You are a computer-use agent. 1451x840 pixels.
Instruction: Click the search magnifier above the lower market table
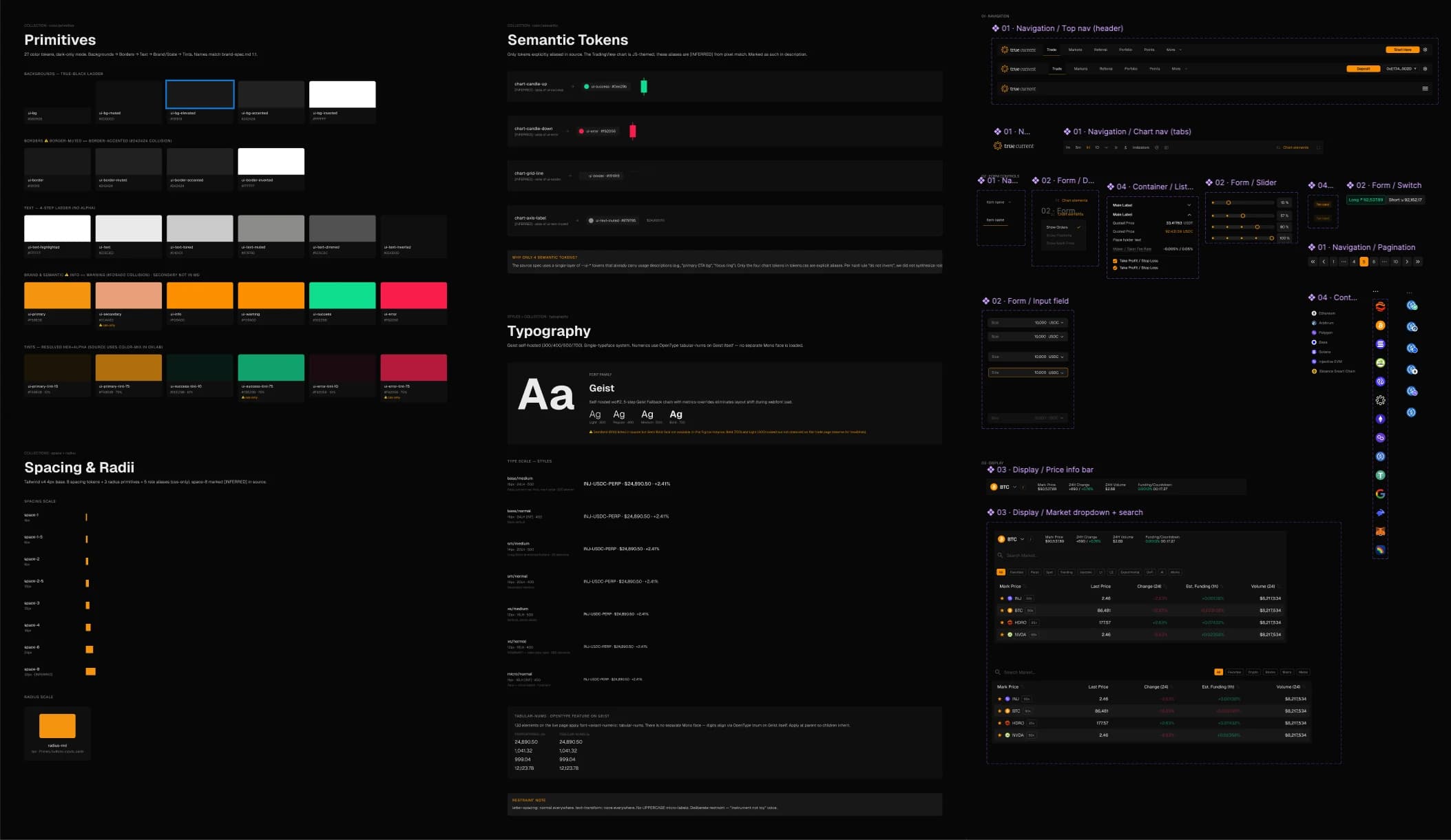click(x=997, y=672)
